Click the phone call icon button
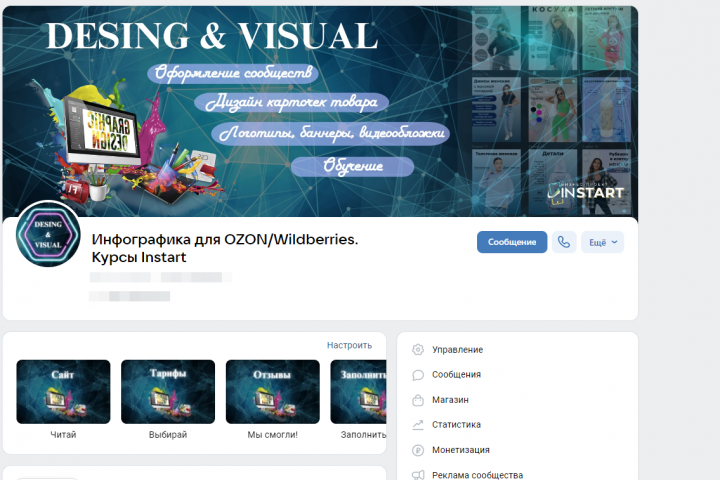 [564, 242]
